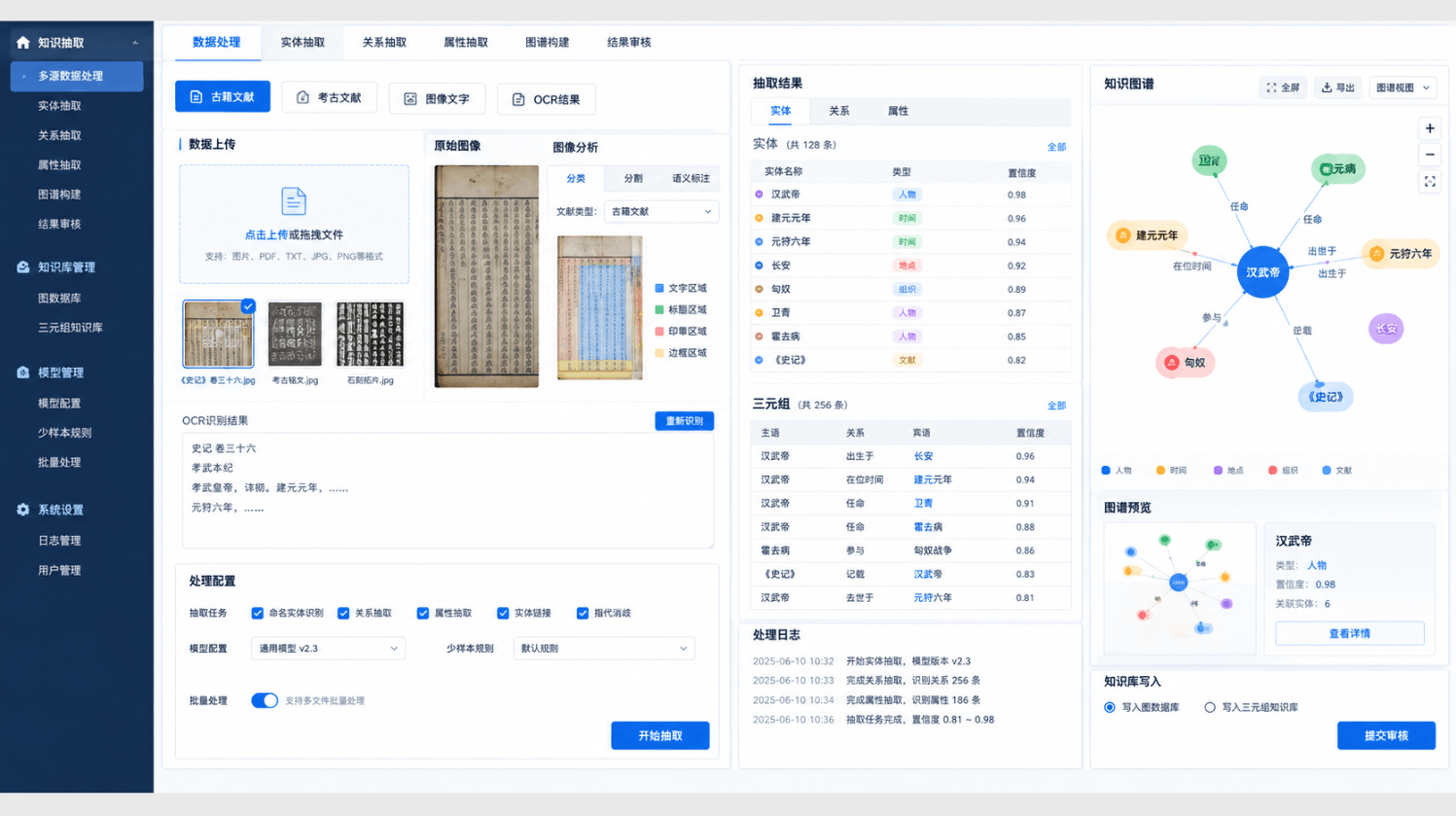This screenshot has height=816, width=1456.
Task: Click the upload document icon
Action: click(x=294, y=201)
